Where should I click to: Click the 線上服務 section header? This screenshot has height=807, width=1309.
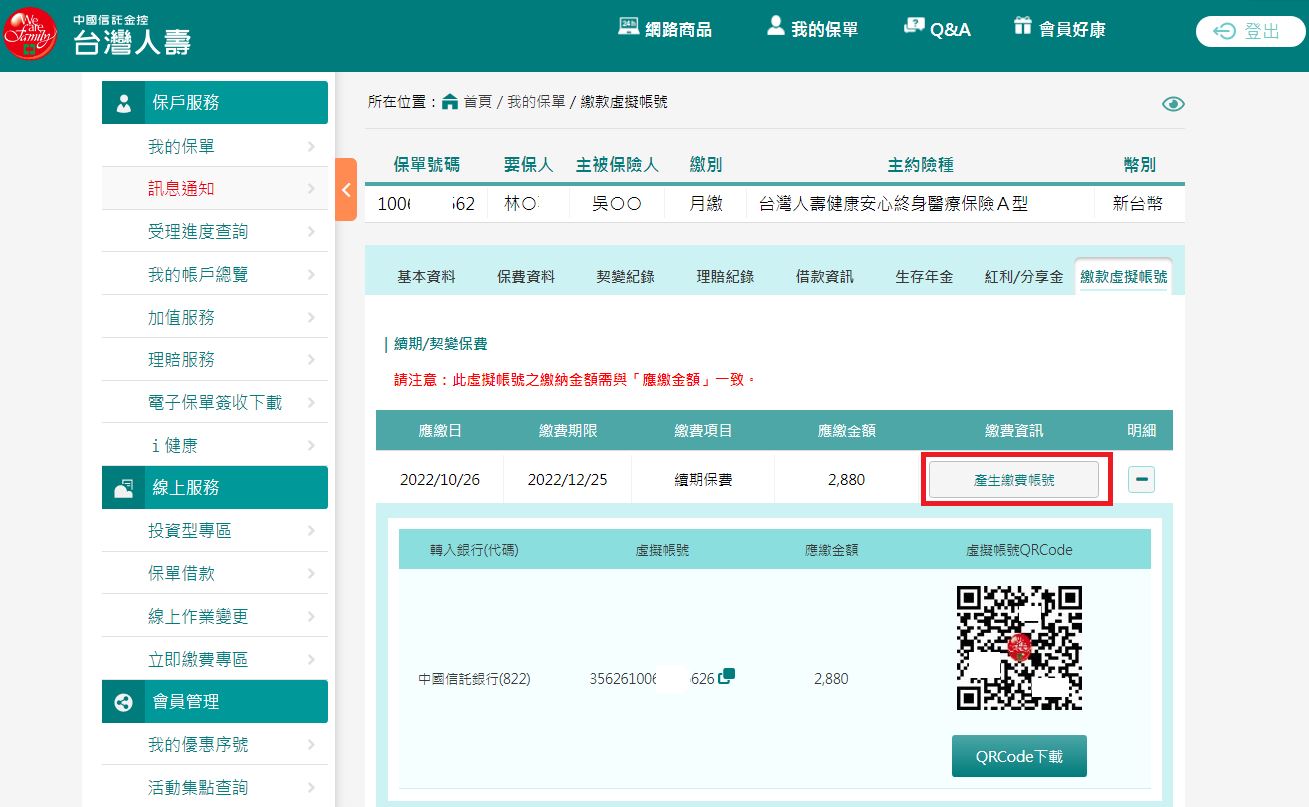point(215,488)
